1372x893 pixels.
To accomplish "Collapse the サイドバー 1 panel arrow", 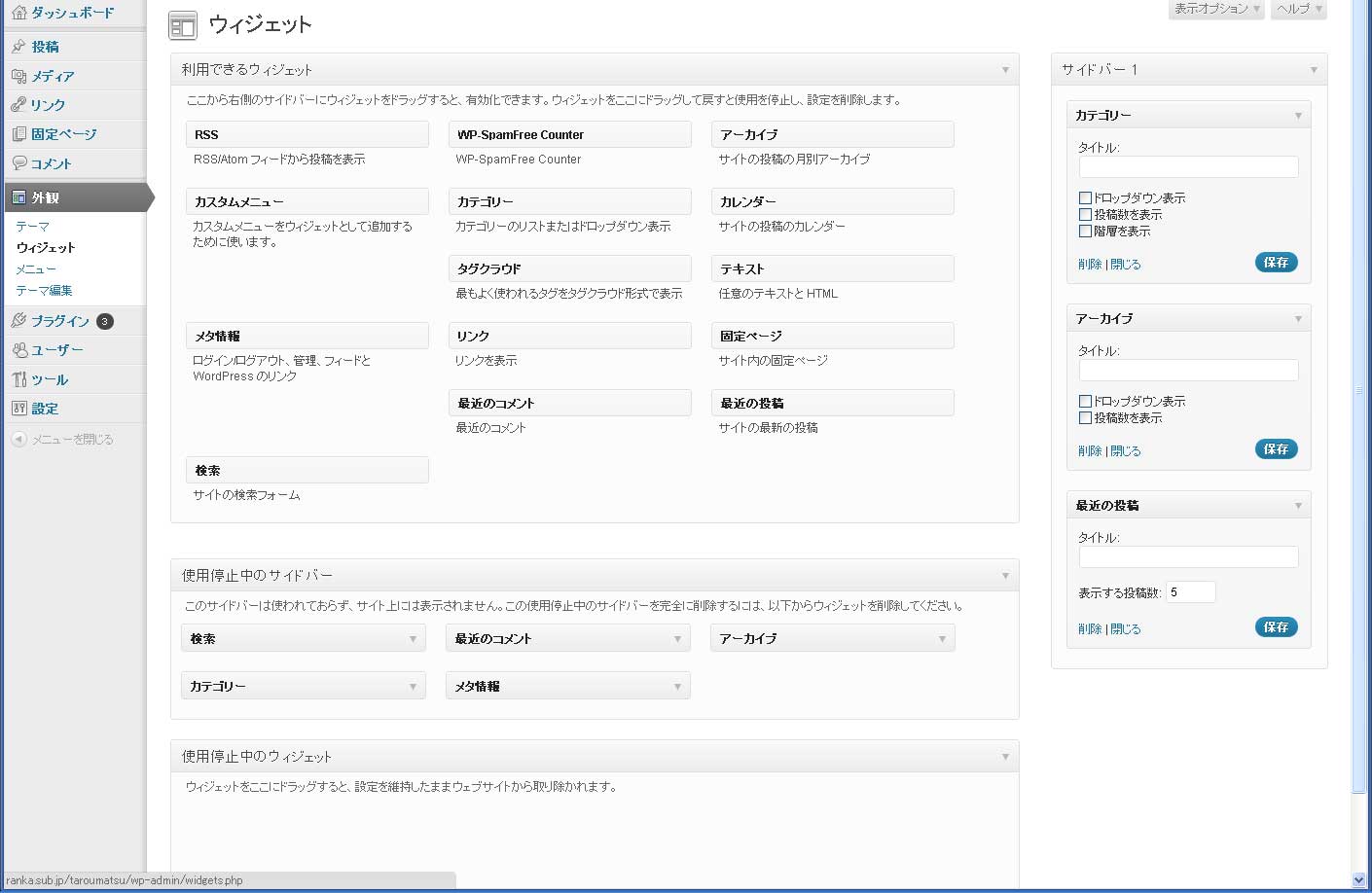I will coord(1314,70).
